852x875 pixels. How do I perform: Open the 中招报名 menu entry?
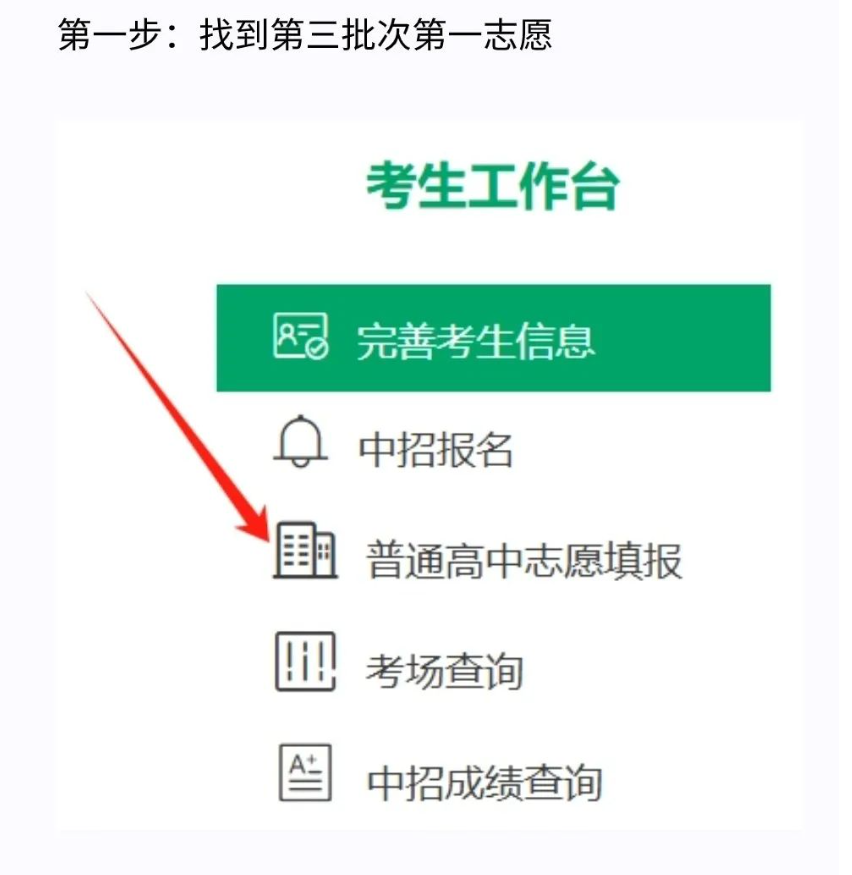(x=436, y=449)
